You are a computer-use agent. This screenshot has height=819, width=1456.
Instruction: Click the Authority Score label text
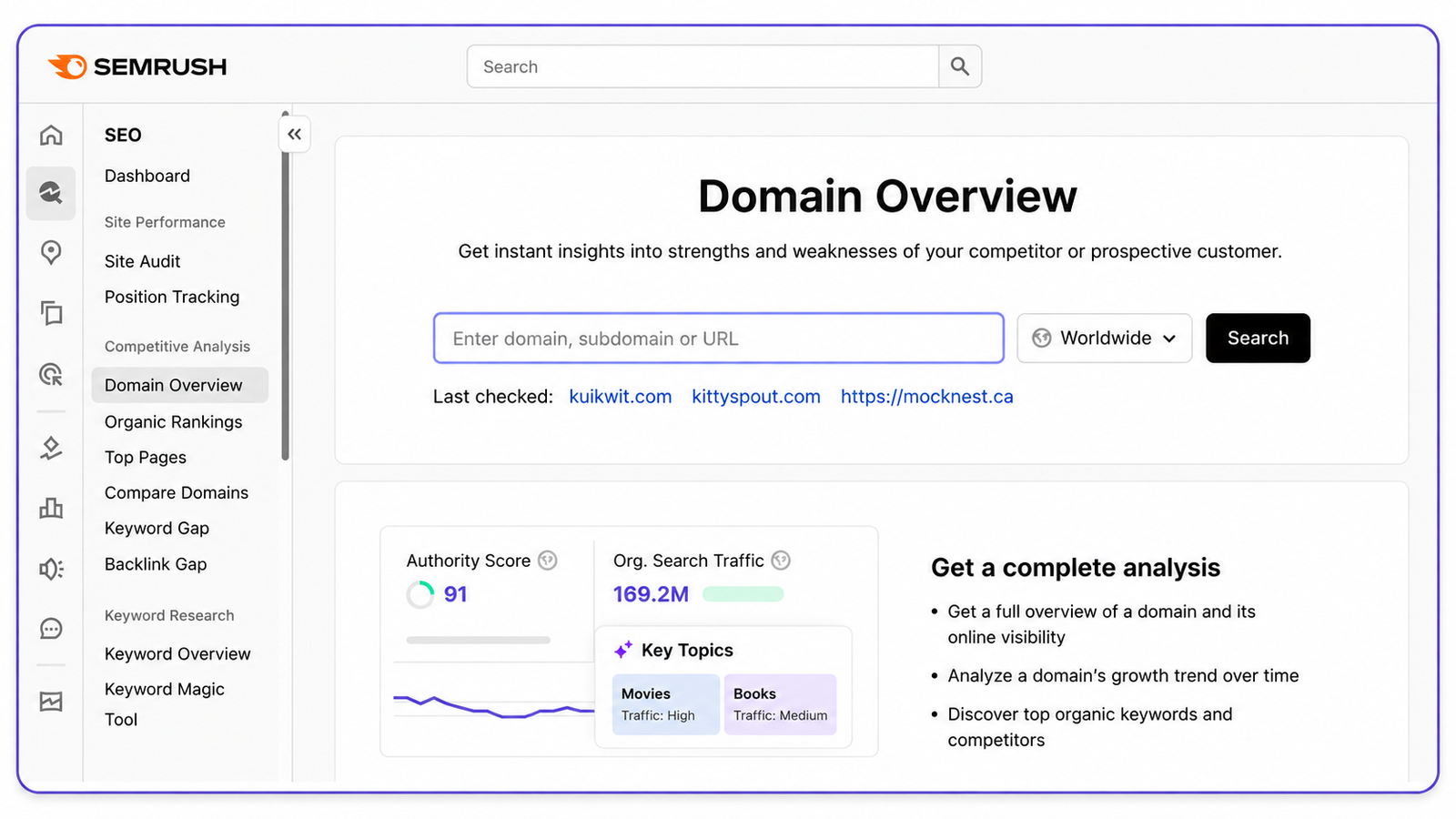pos(469,561)
